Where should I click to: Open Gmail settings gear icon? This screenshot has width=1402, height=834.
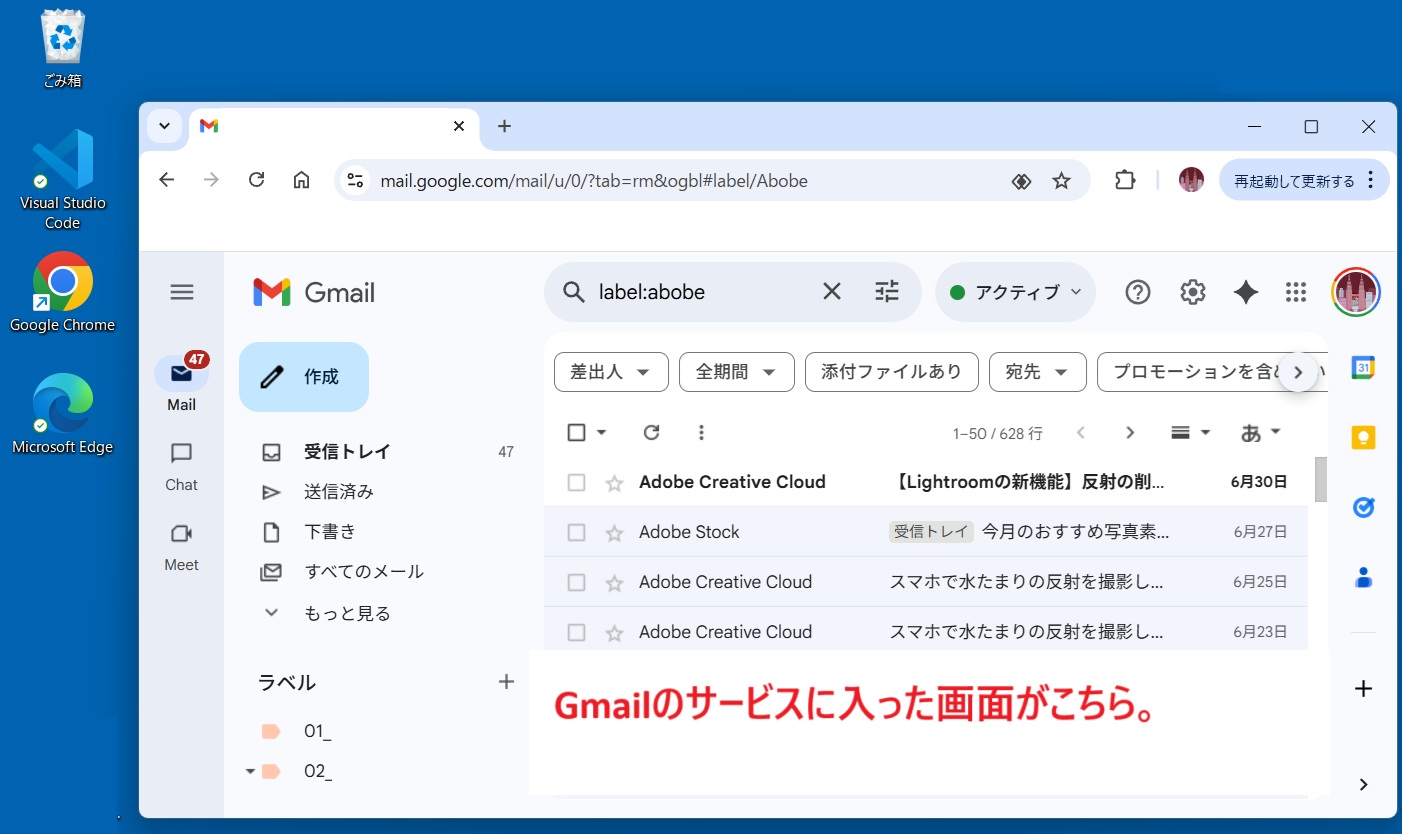click(x=1192, y=292)
